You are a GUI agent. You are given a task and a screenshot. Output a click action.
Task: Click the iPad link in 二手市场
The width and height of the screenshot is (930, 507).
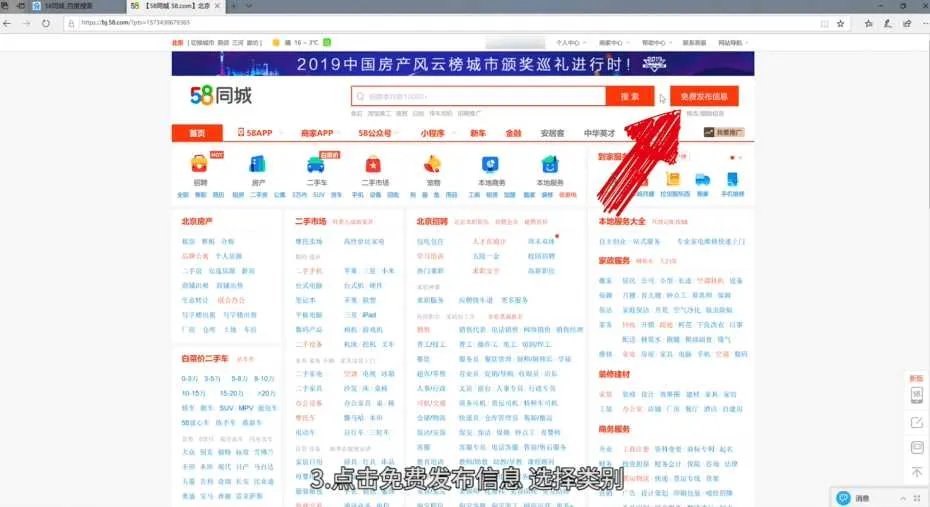pos(369,315)
